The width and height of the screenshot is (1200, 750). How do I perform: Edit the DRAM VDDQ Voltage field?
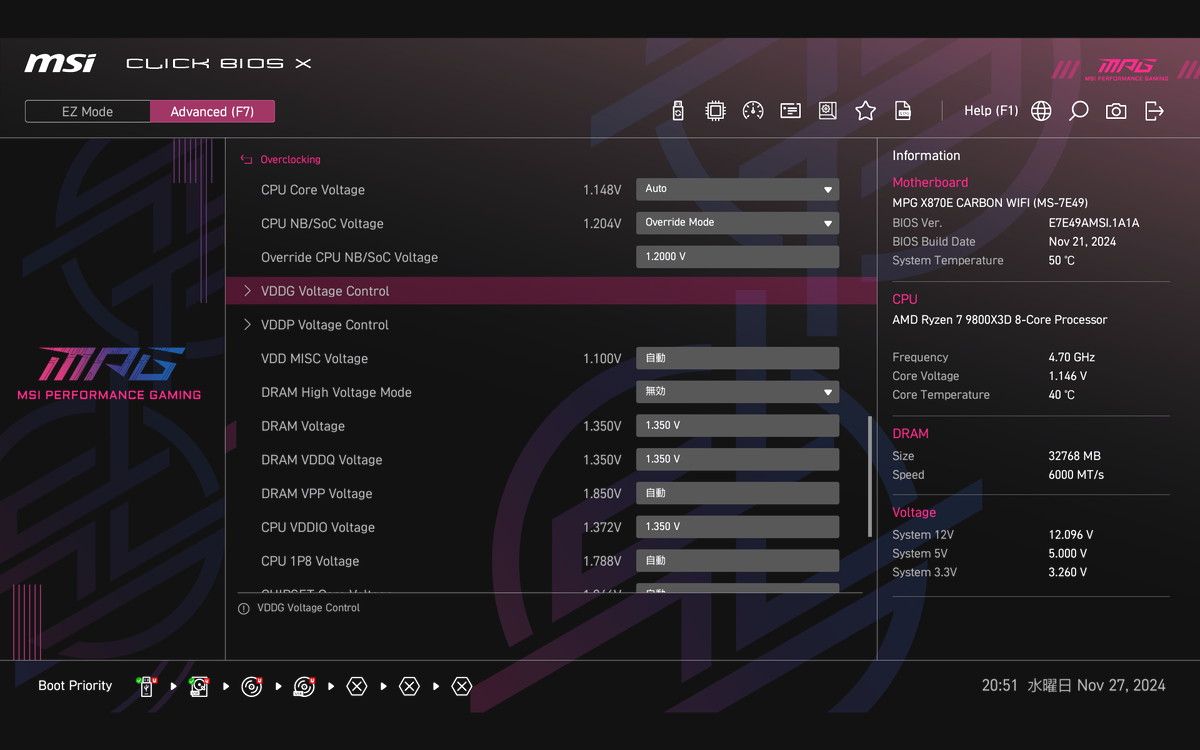coord(737,460)
